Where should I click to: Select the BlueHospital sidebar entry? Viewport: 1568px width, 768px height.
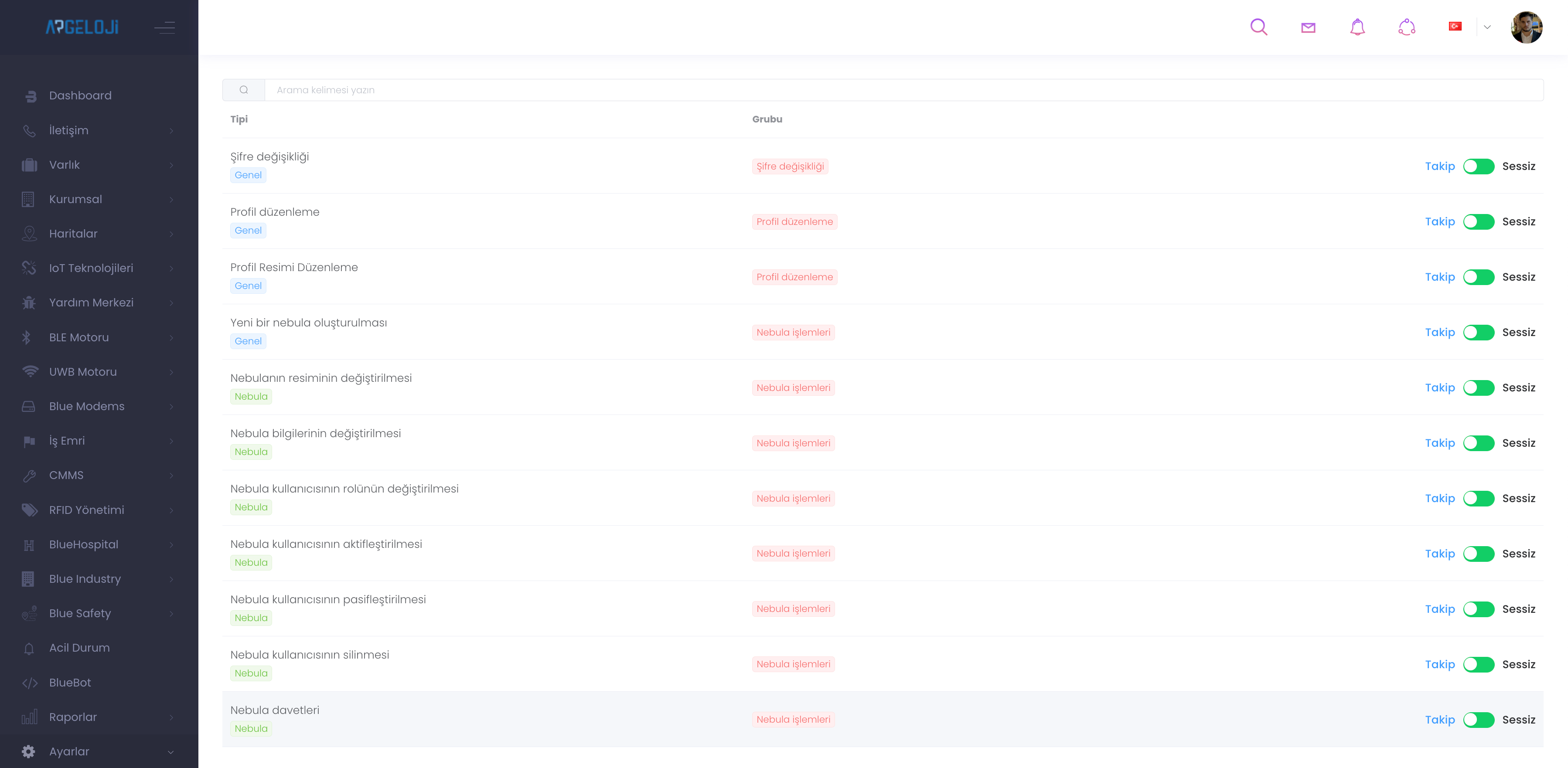[x=84, y=544]
